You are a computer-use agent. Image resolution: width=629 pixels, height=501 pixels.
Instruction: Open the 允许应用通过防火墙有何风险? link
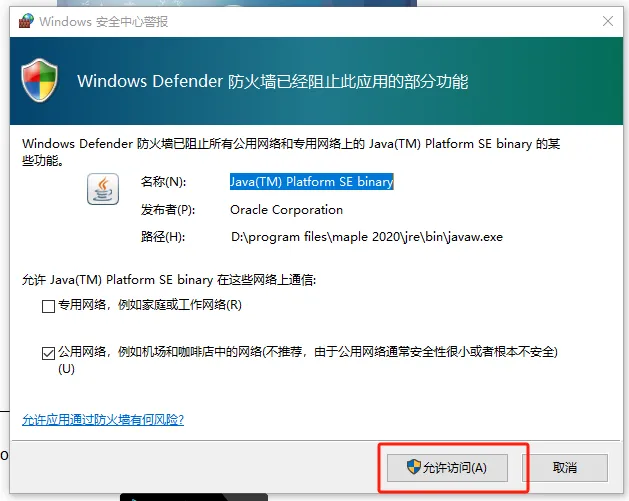[x=103, y=420]
